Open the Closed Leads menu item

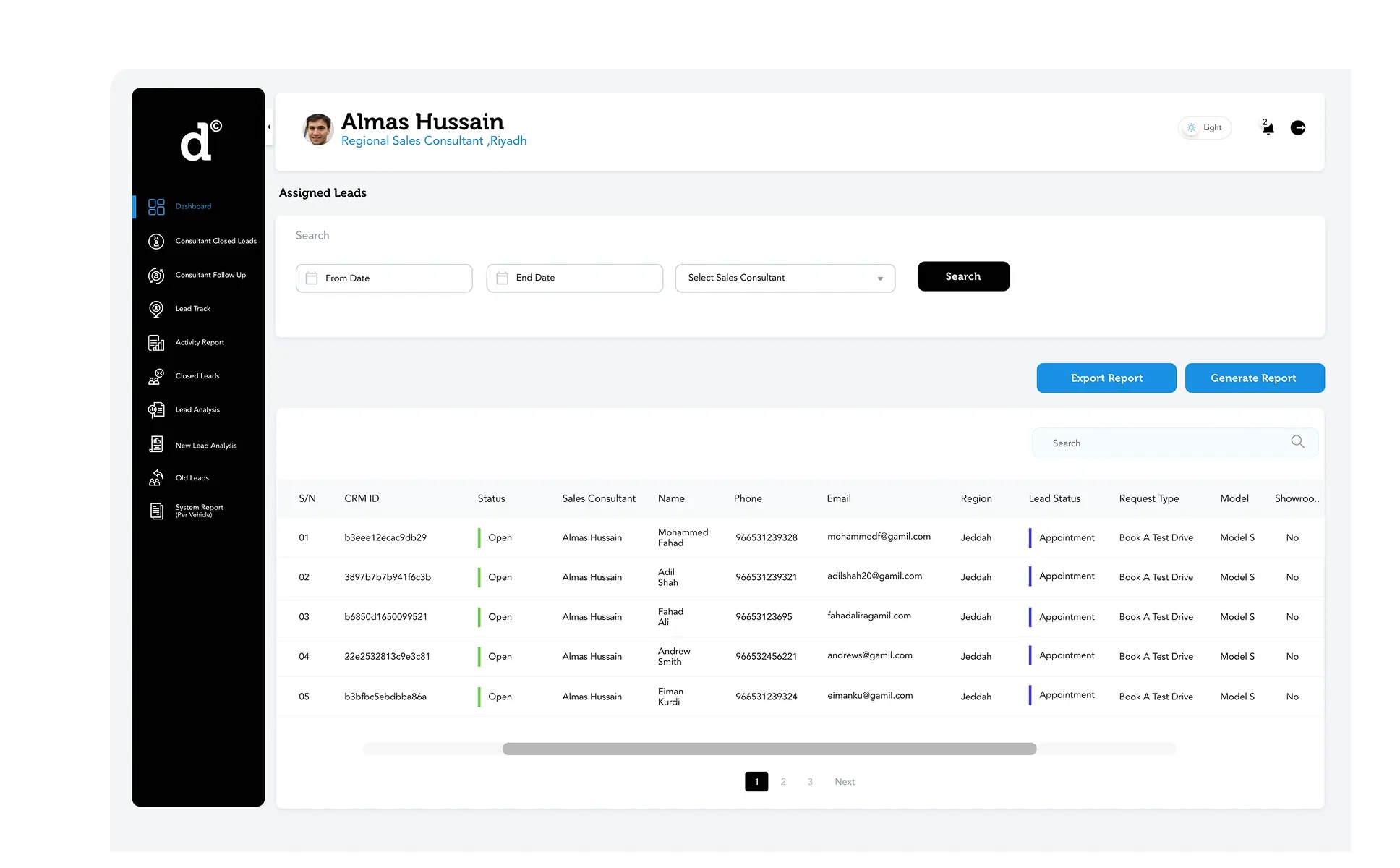click(197, 376)
